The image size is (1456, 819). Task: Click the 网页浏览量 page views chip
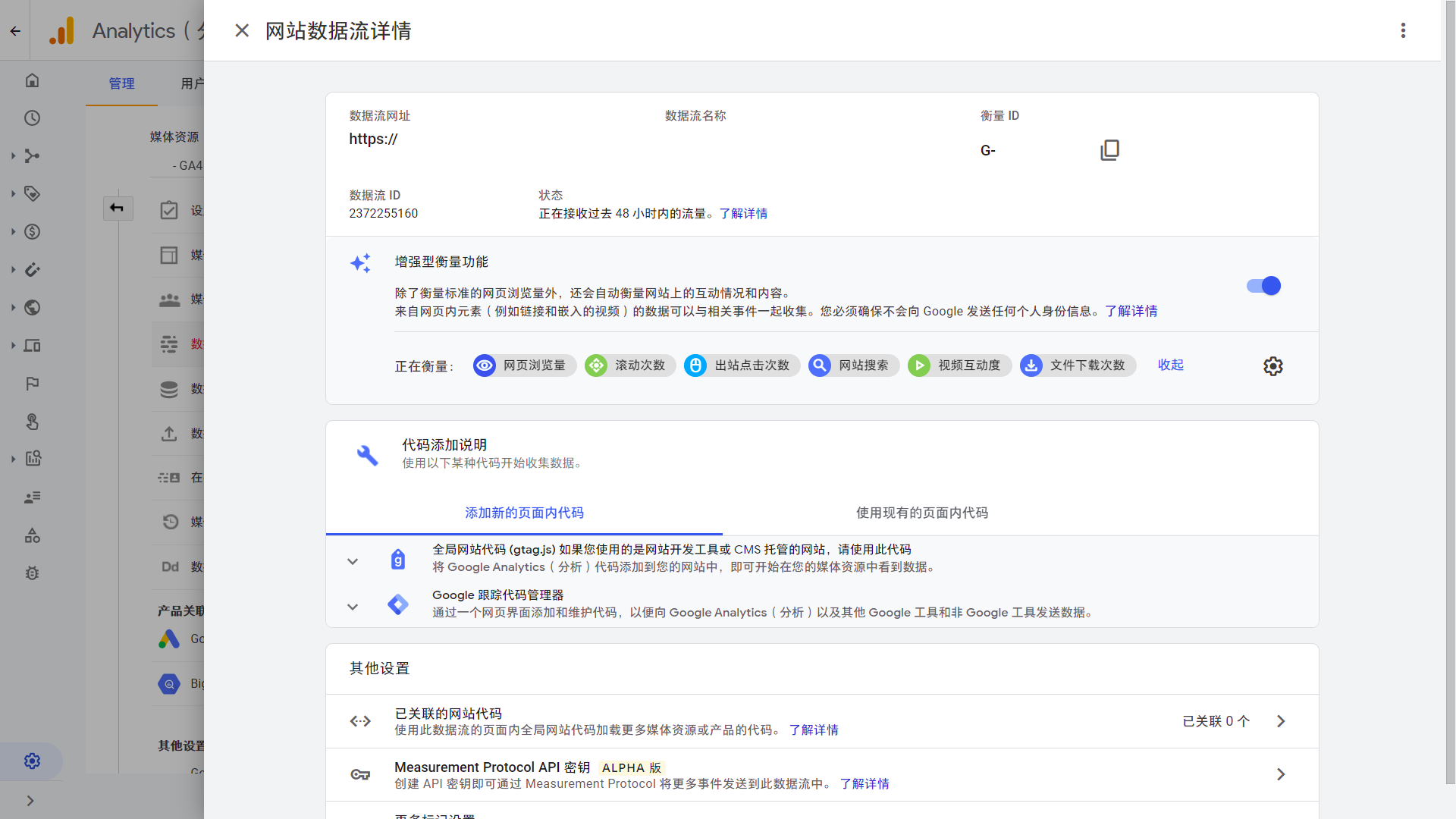(524, 366)
